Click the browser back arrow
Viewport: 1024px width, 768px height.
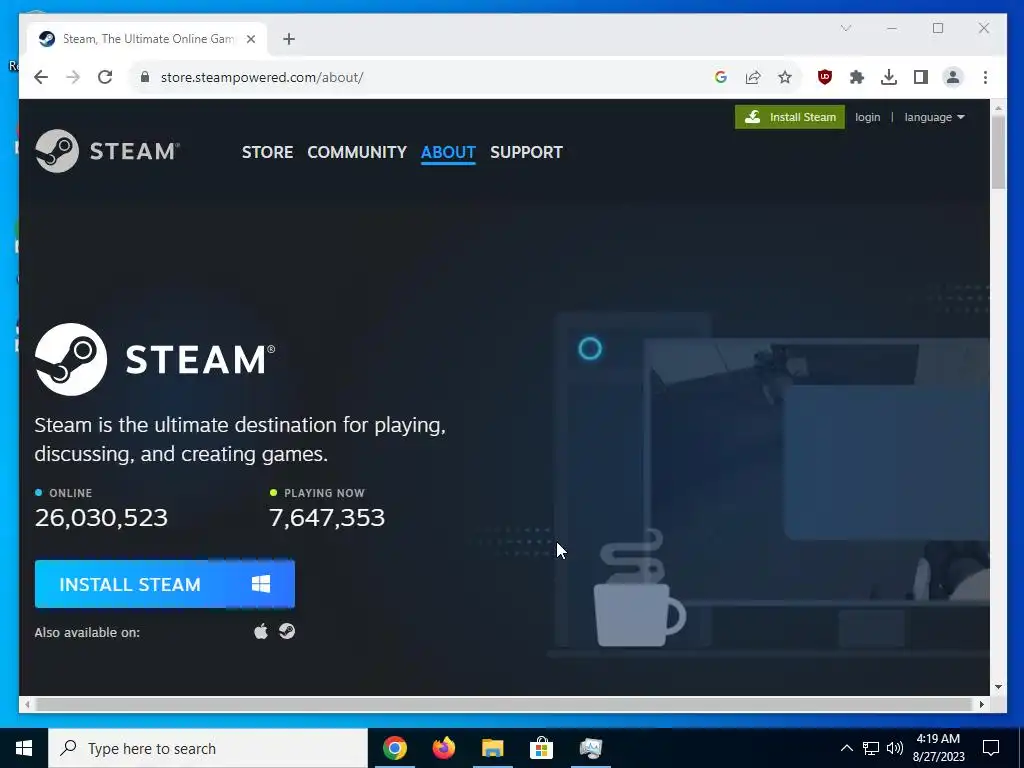(41, 77)
